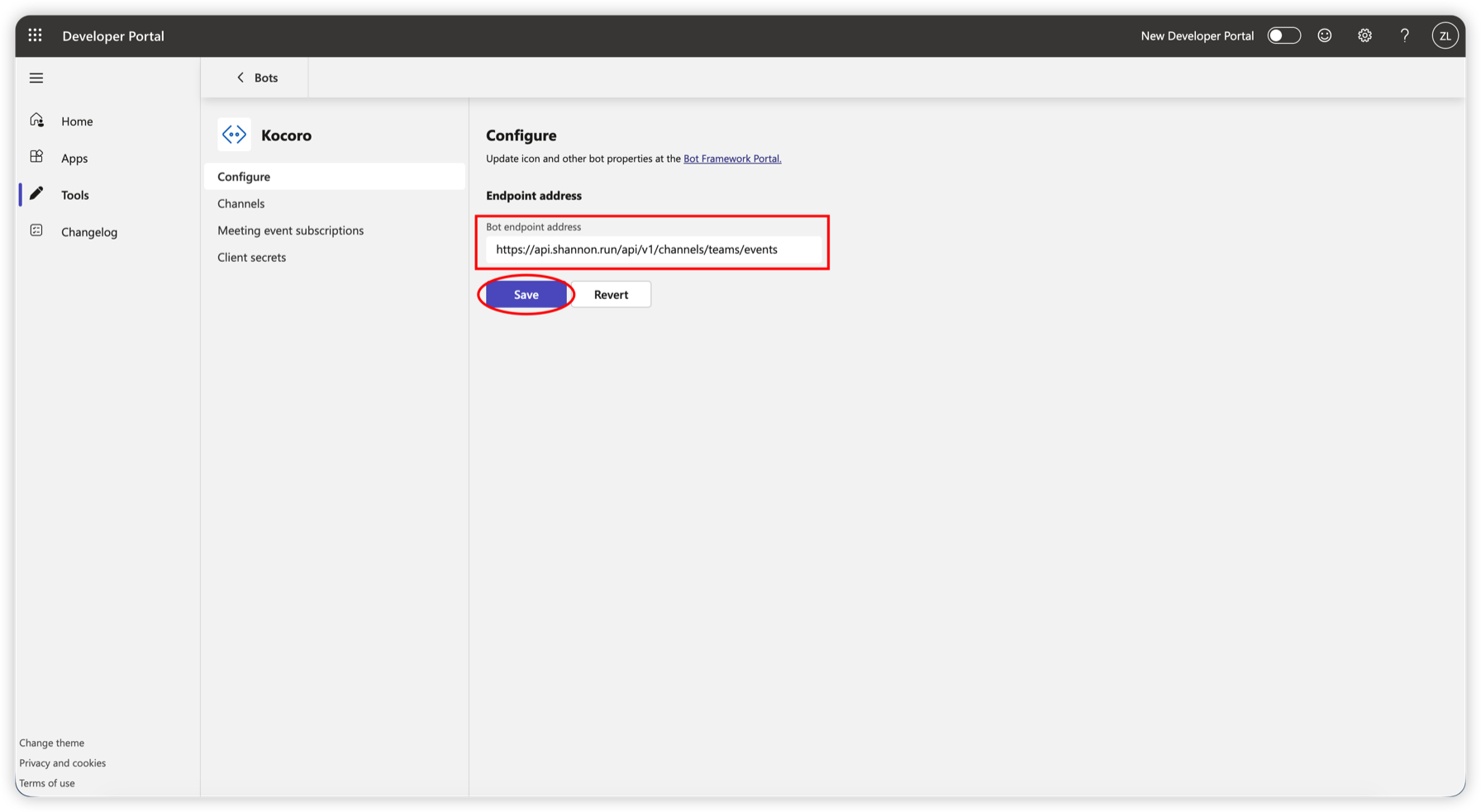The width and height of the screenshot is (1481, 812).
Task: Go to Home in the navigation
Action: 77,121
